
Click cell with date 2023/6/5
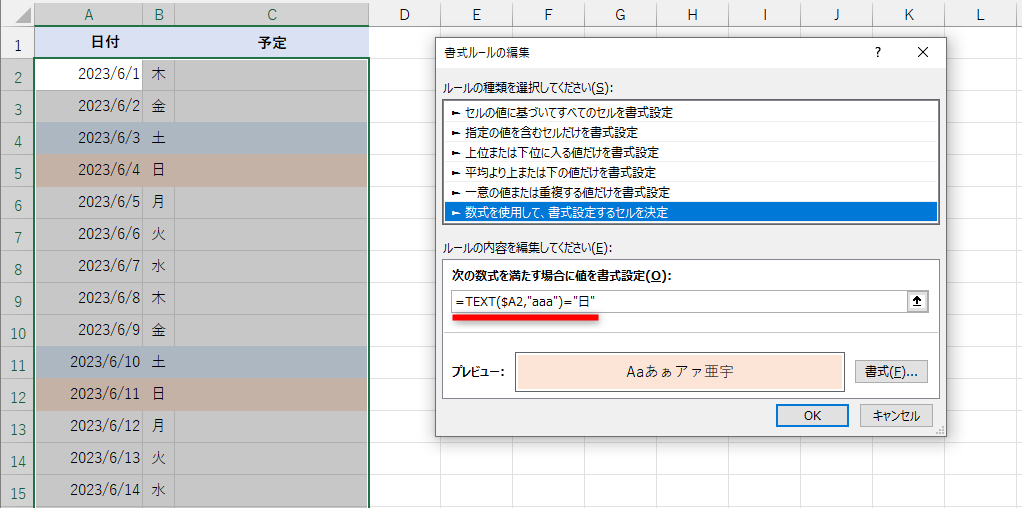(x=89, y=202)
